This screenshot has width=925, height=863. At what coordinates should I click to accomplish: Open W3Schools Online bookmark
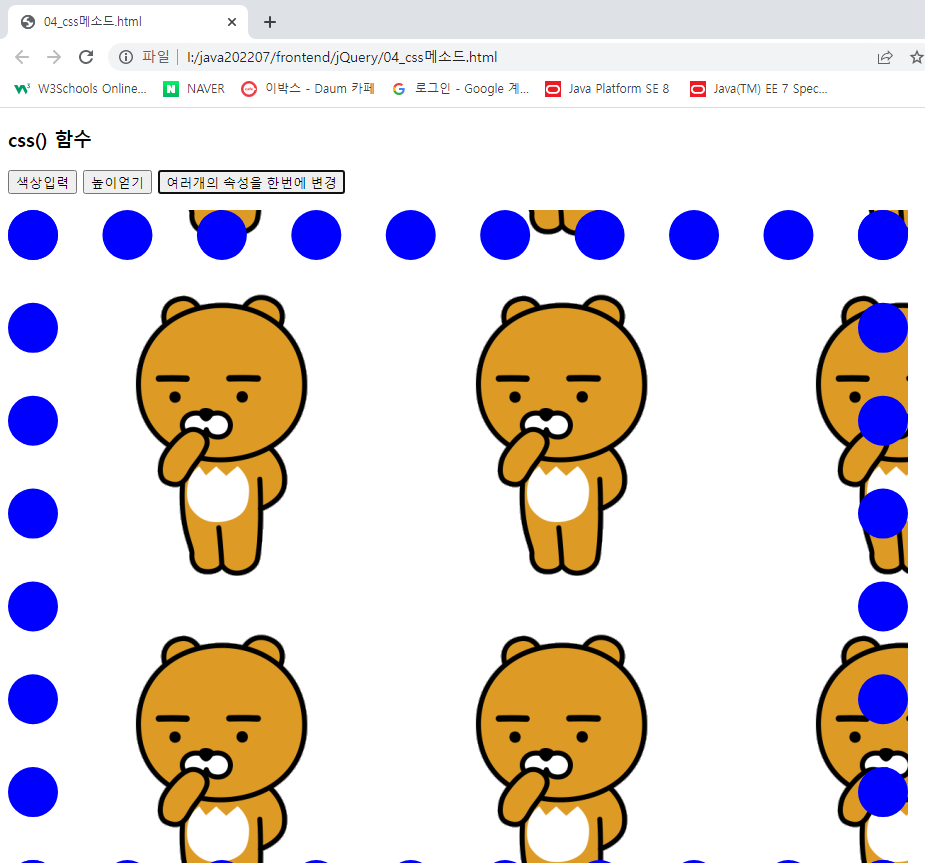pos(80,89)
